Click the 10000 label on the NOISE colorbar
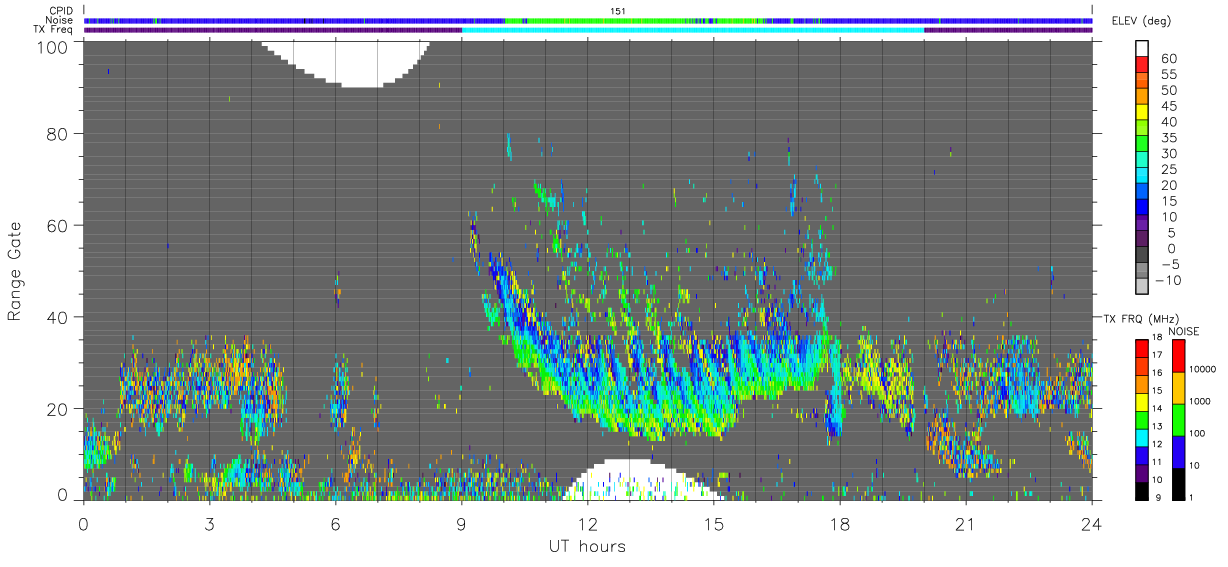 [1204, 369]
